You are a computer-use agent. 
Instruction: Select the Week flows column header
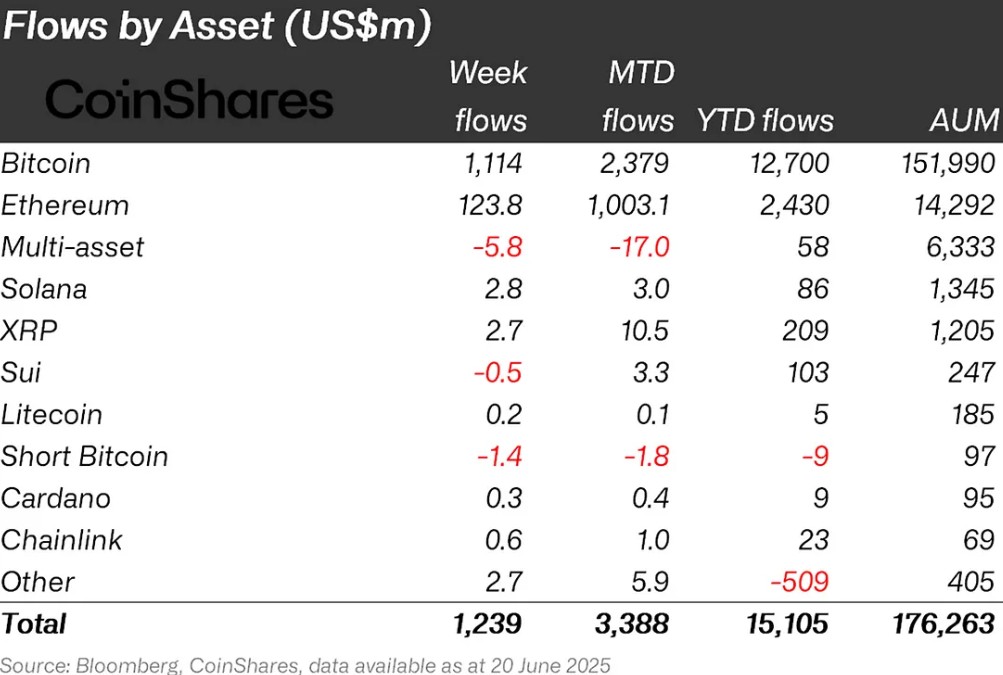click(x=489, y=96)
